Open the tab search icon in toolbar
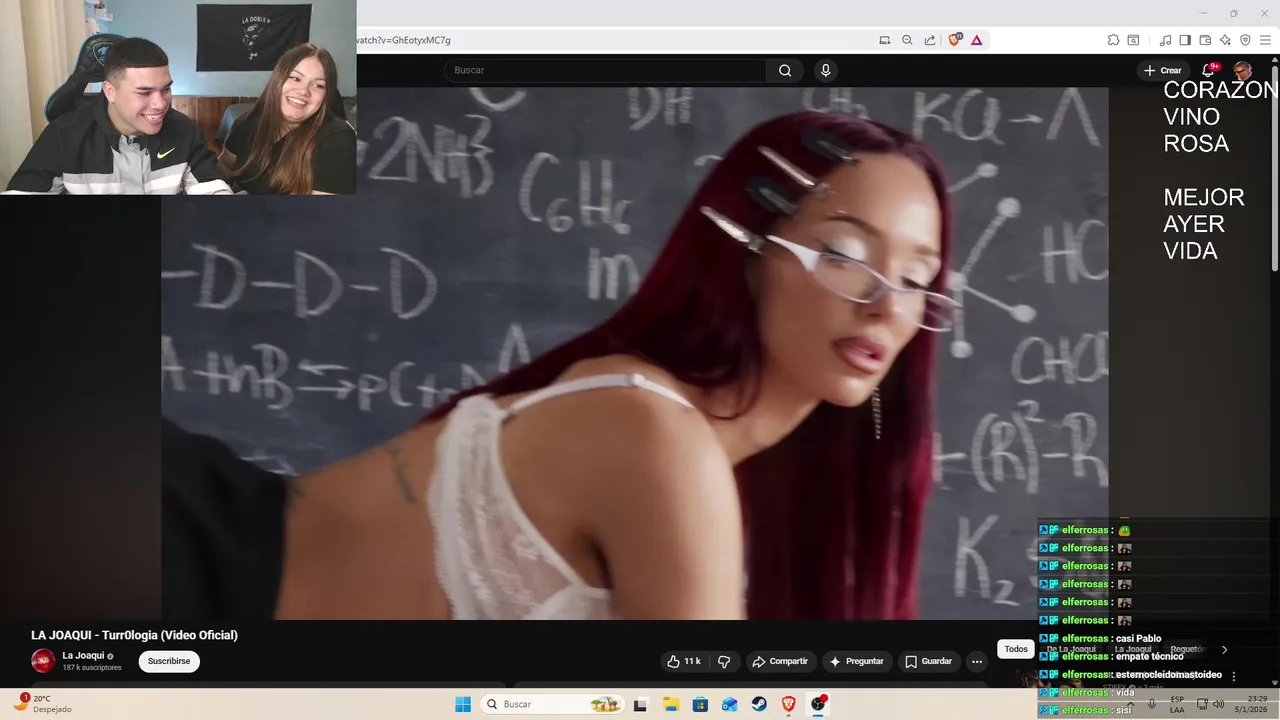1280x720 pixels. (1133, 40)
